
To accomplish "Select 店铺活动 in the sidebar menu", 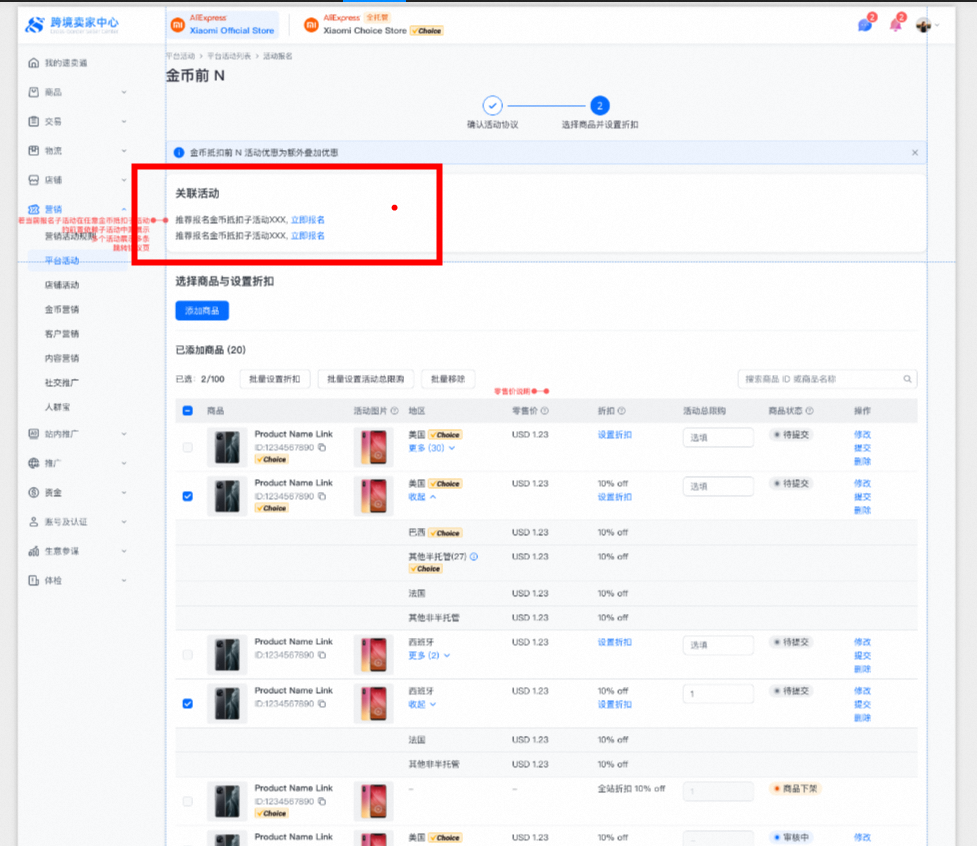I will [62, 285].
